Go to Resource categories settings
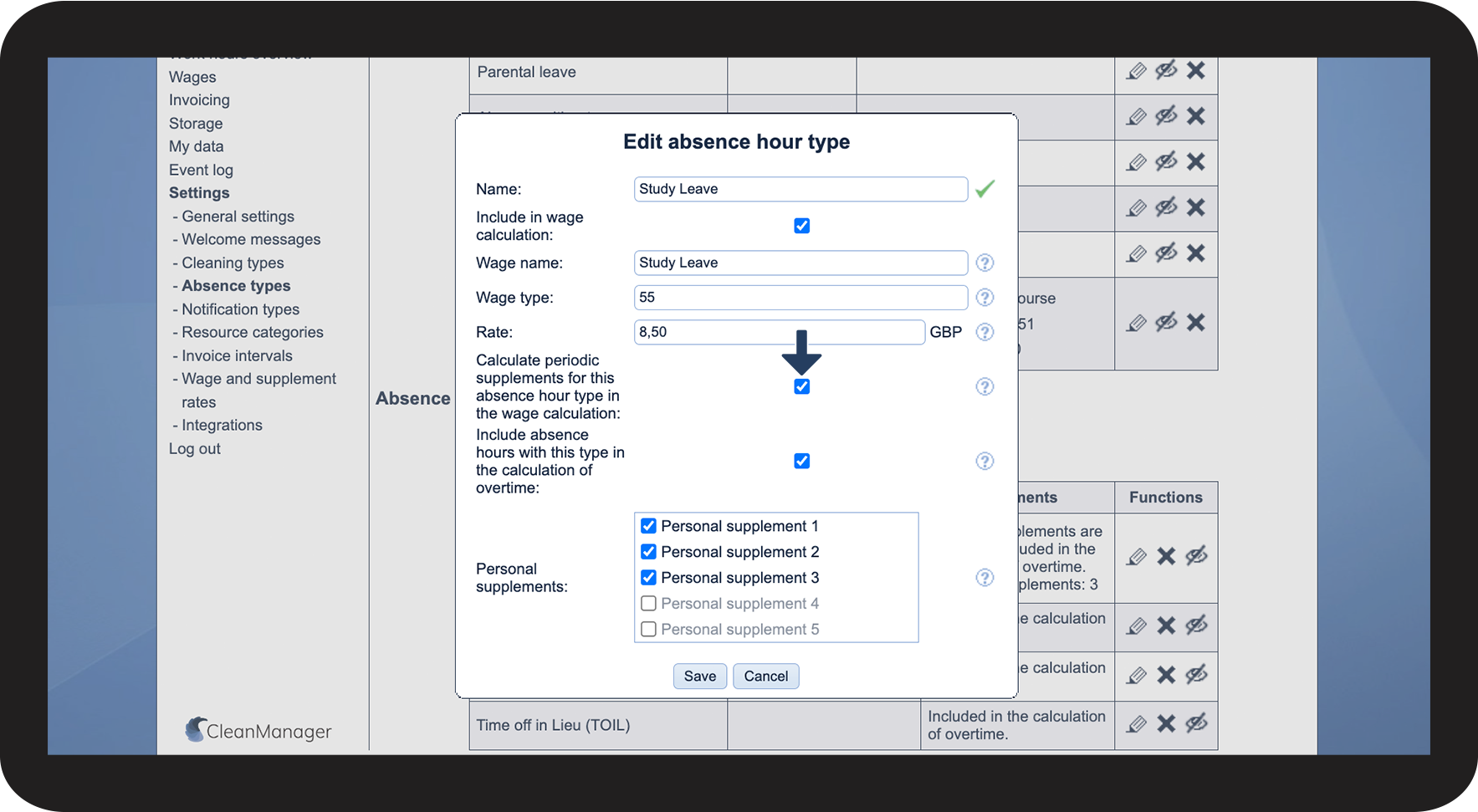Viewport: 1478px width, 812px height. coord(253,333)
